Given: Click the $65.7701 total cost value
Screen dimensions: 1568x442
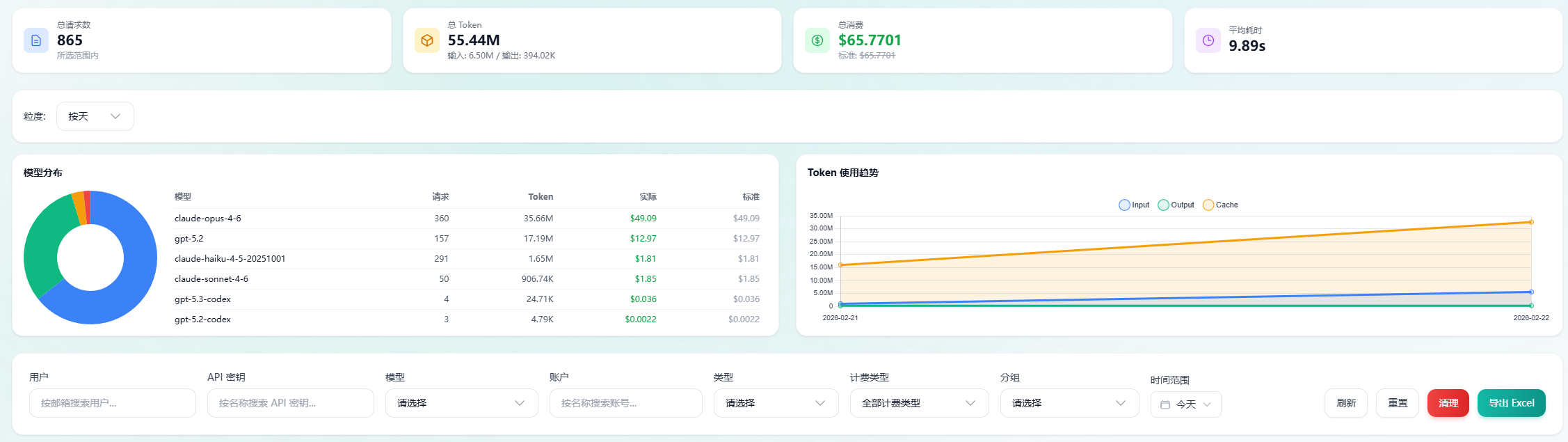Looking at the screenshot, I should (x=870, y=40).
